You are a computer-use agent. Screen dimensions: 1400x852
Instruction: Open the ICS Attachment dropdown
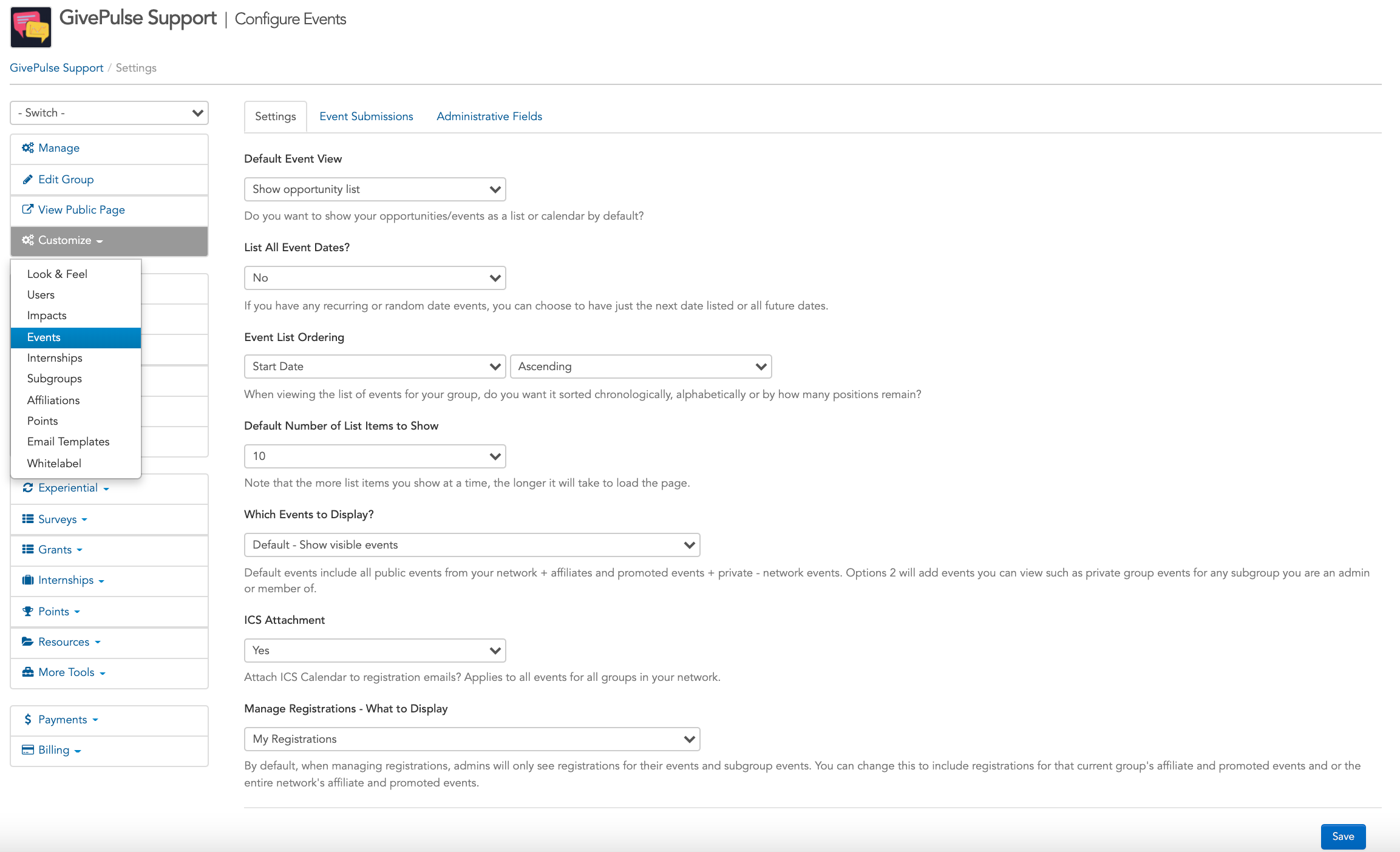coord(375,651)
